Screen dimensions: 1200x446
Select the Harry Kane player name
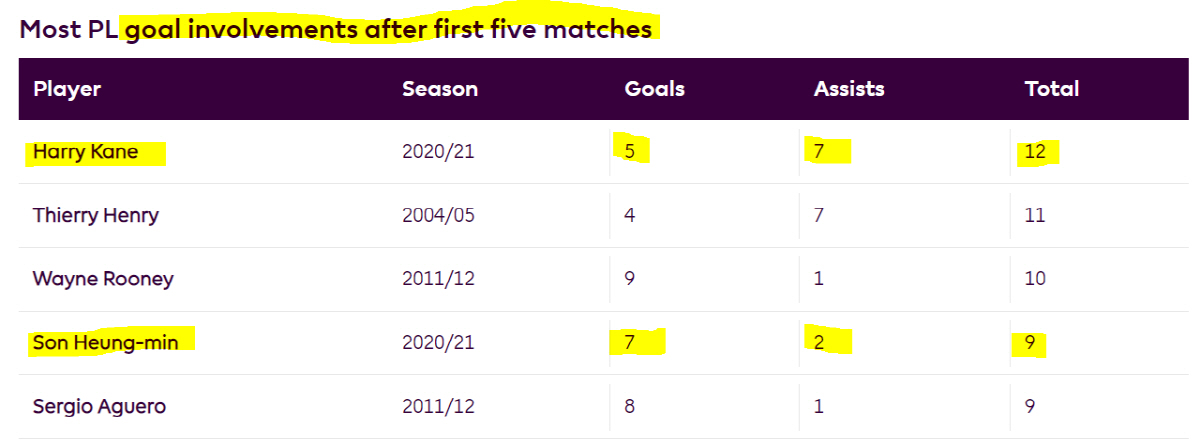coord(85,152)
